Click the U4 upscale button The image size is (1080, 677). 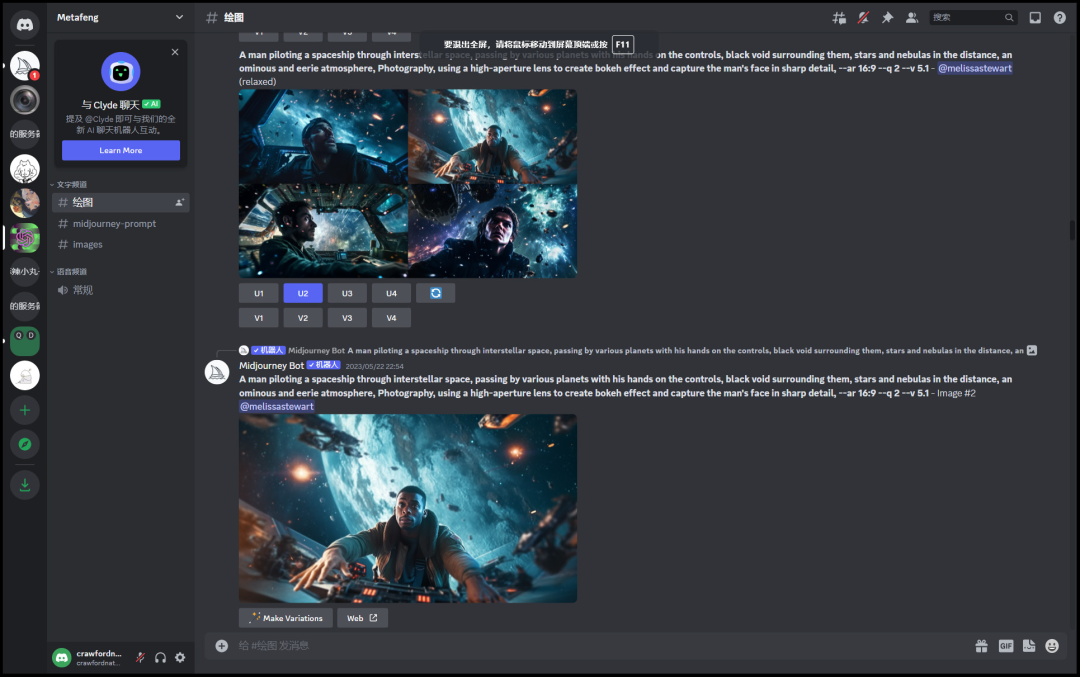click(x=391, y=293)
